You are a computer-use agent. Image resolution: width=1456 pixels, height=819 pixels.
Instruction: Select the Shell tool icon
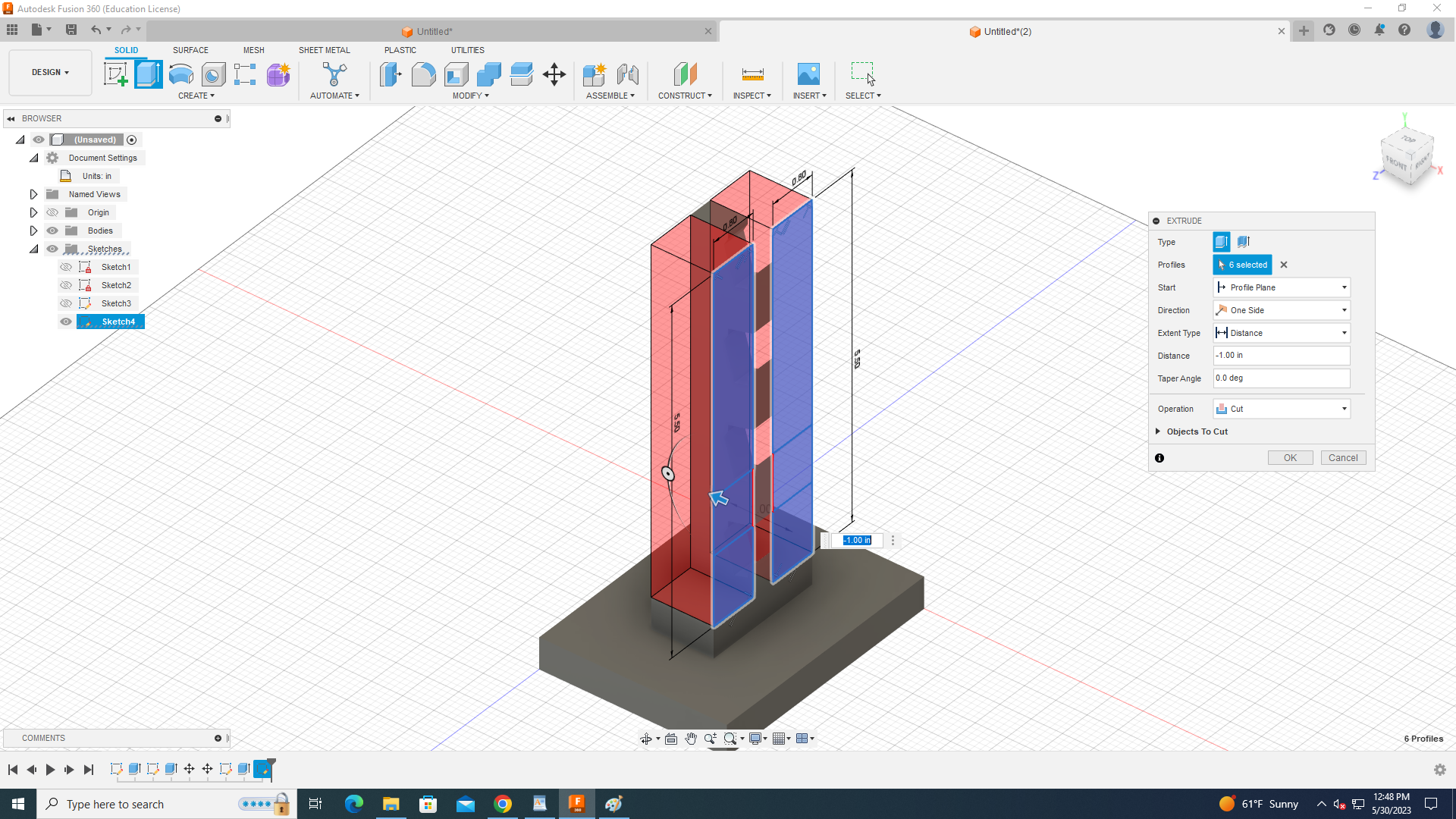point(456,74)
